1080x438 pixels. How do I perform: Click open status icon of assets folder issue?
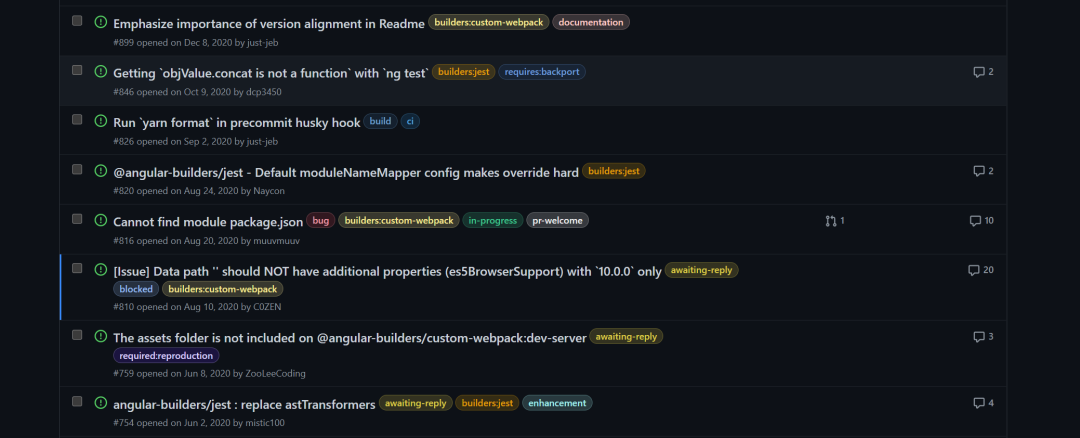[101, 336]
